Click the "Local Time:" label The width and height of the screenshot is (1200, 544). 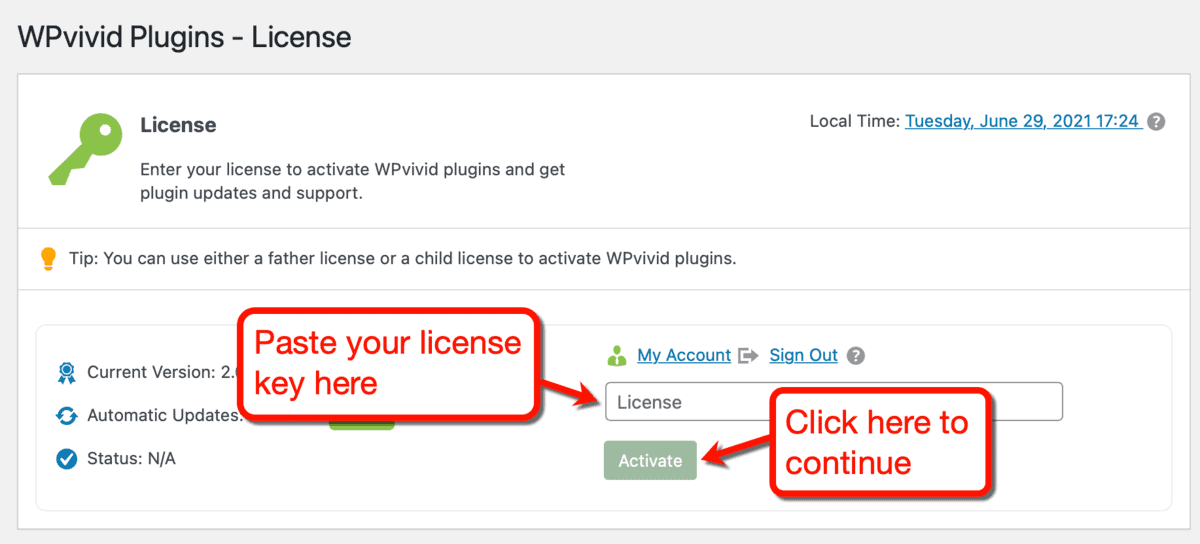854,121
